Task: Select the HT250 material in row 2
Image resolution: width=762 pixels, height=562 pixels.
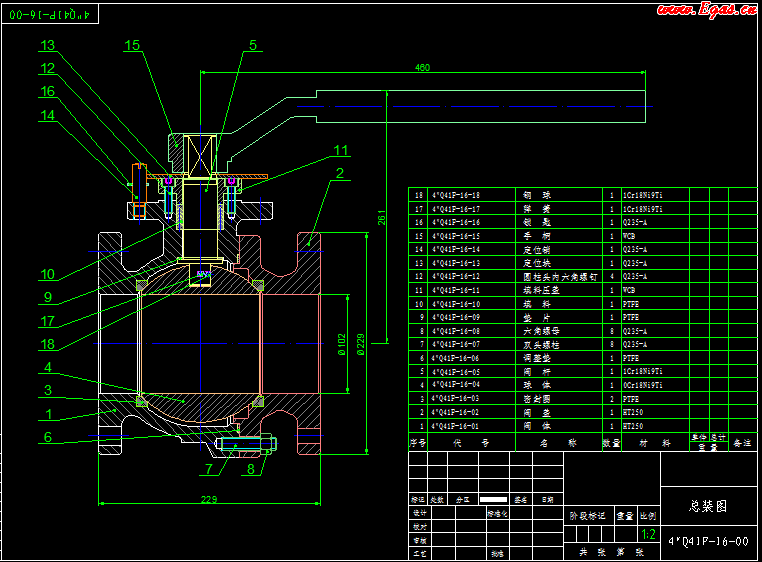Action: [632, 411]
